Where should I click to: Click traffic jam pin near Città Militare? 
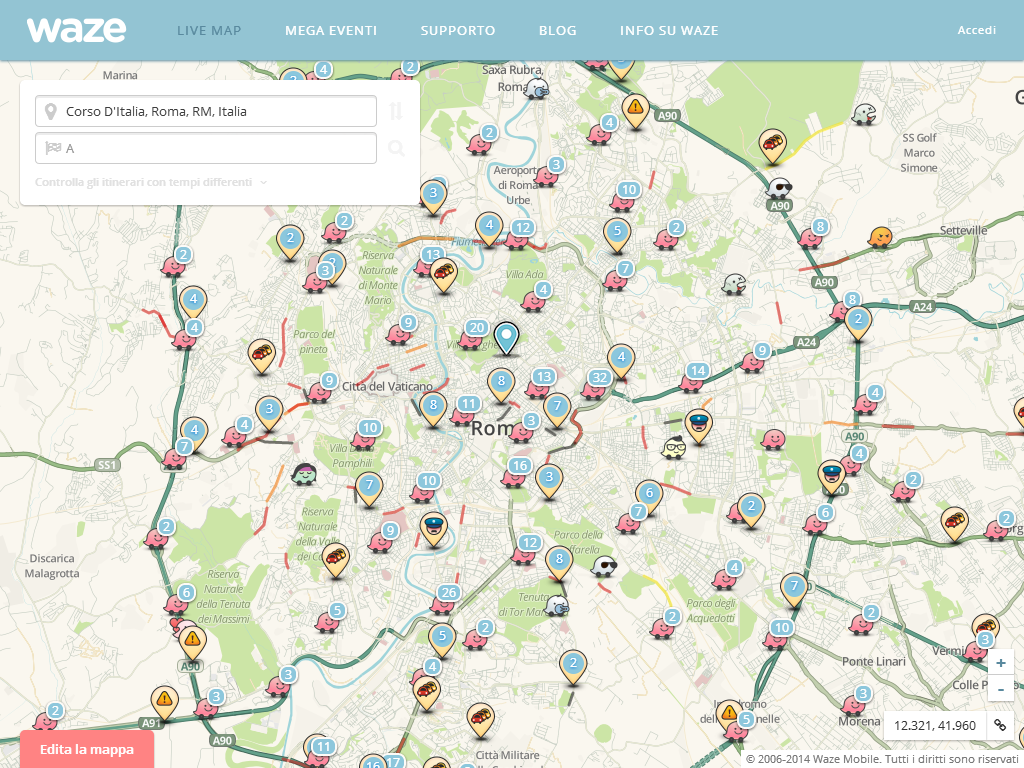pos(481,720)
